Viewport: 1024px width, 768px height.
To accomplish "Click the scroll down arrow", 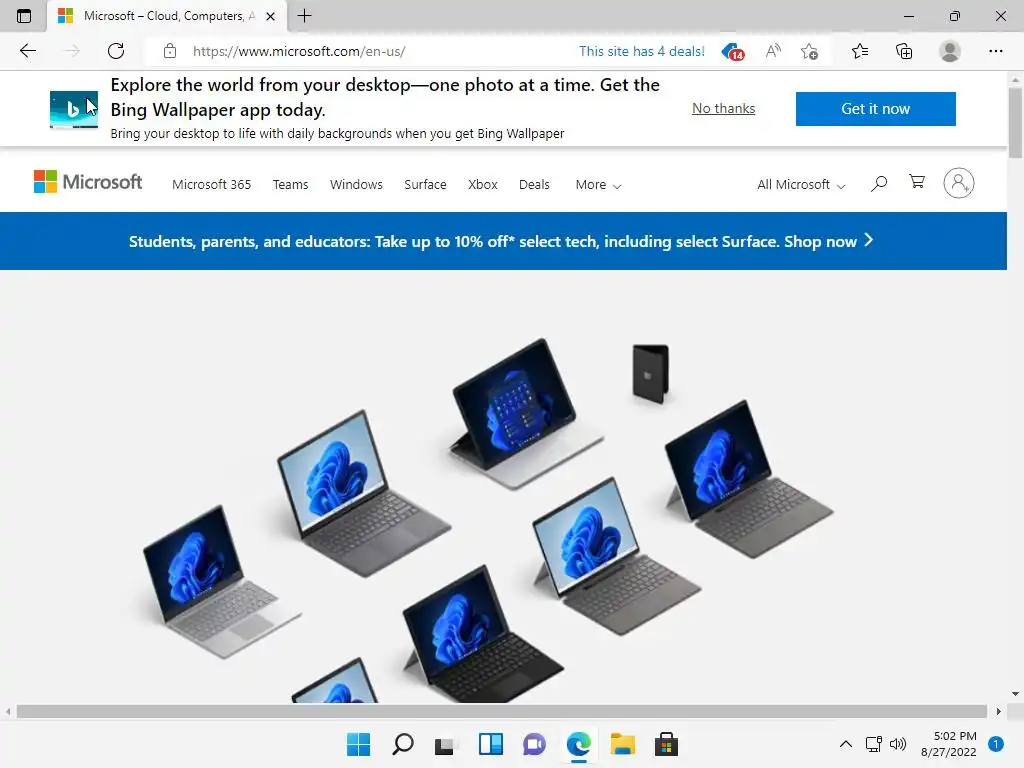I will pyautogui.click(x=1015, y=694).
